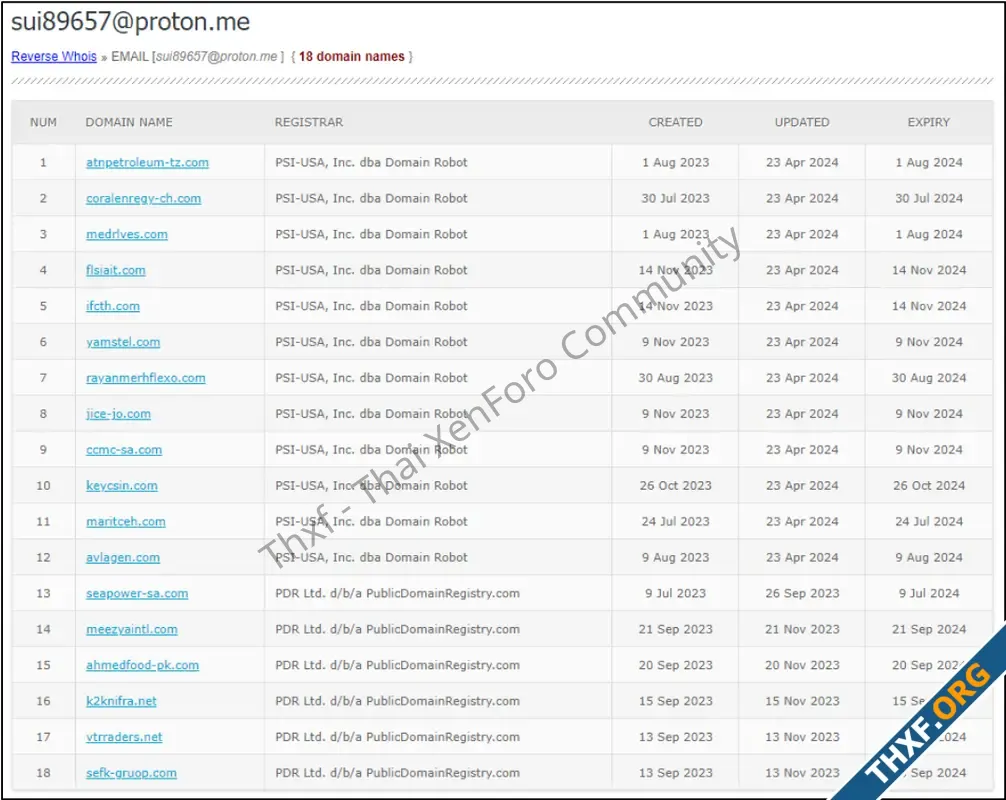Open maritceh.com domain link
1006x800 pixels.
pos(126,522)
